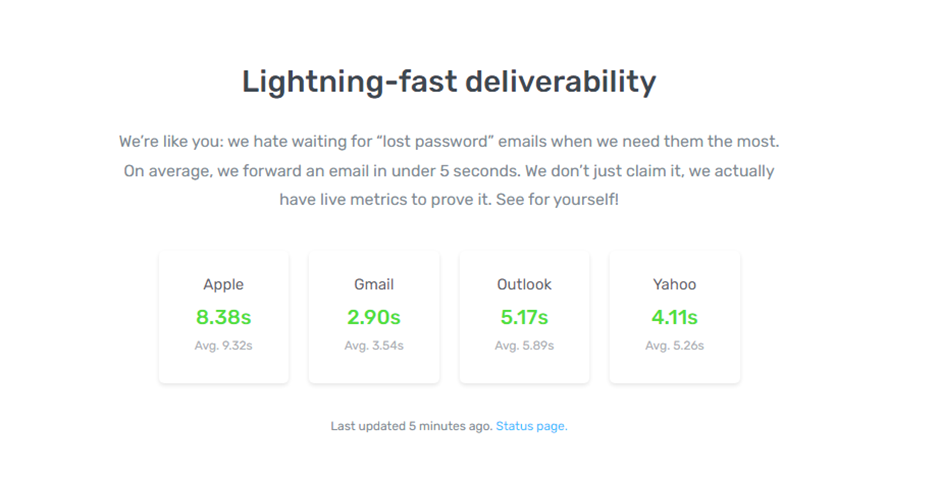This screenshot has height=477, width=941.
Task: Select the Outlook card title
Action: [x=524, y=285]
